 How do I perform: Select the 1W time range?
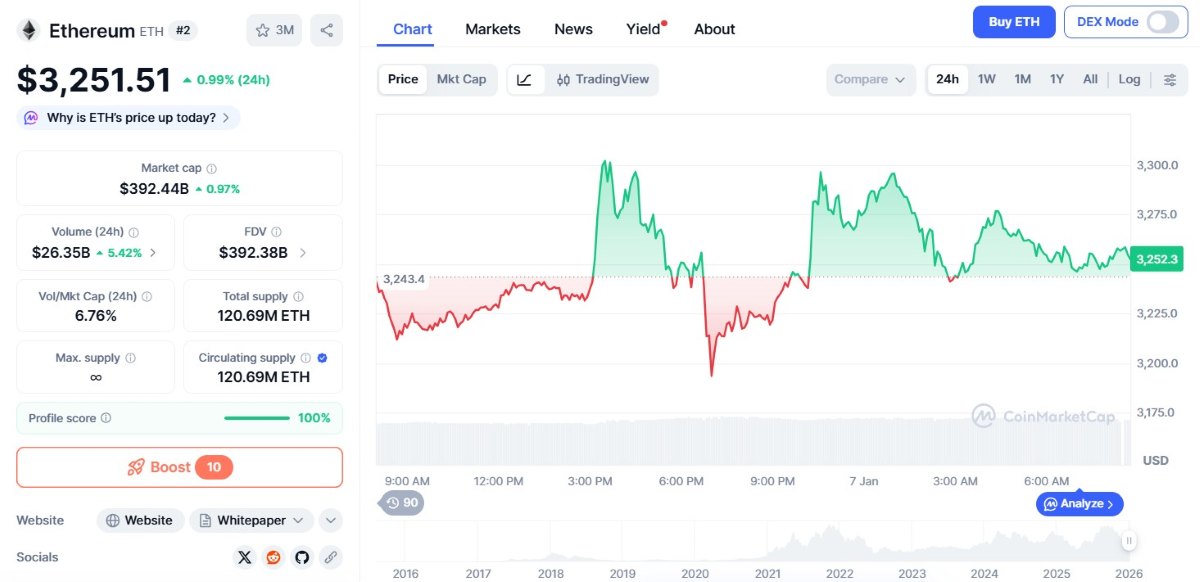click(x=986, y=80)
